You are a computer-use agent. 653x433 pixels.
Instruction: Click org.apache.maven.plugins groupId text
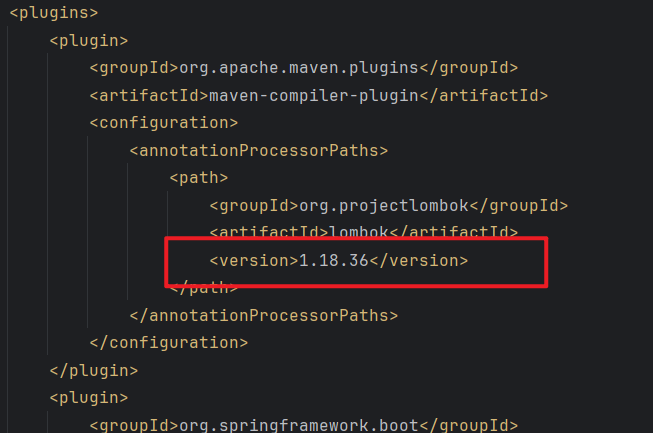(x=299, y=68)
